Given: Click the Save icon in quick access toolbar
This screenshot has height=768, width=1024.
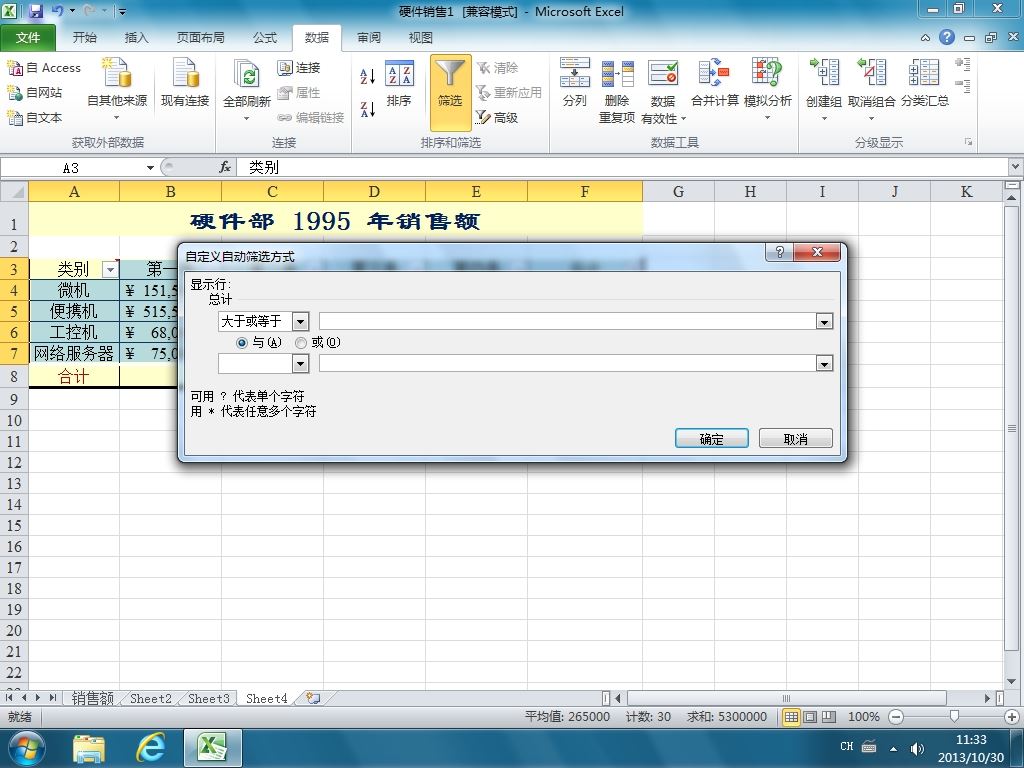Looking at the screenshot, I should 35,10.
